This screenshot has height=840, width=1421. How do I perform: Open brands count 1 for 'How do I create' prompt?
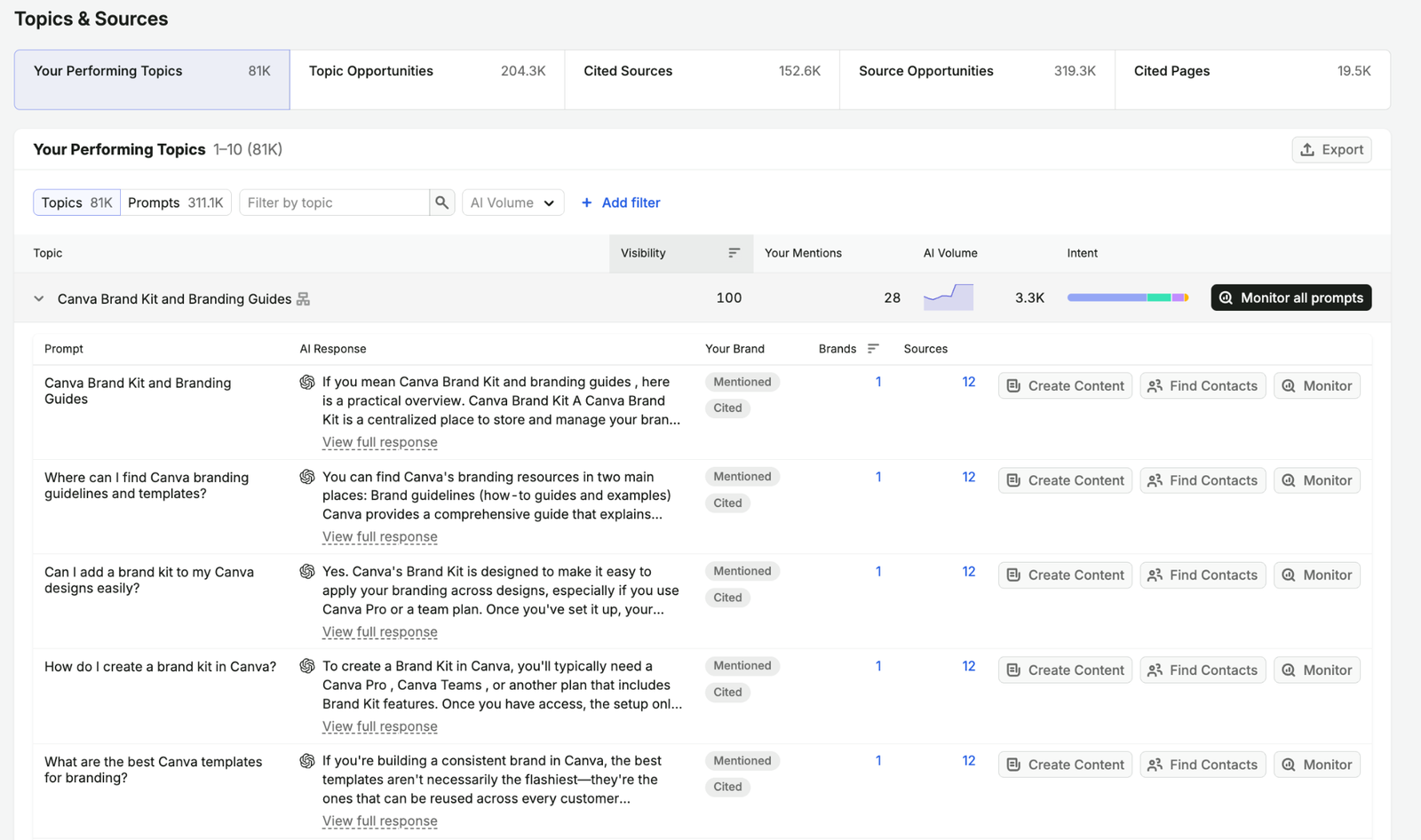[878, 666]
